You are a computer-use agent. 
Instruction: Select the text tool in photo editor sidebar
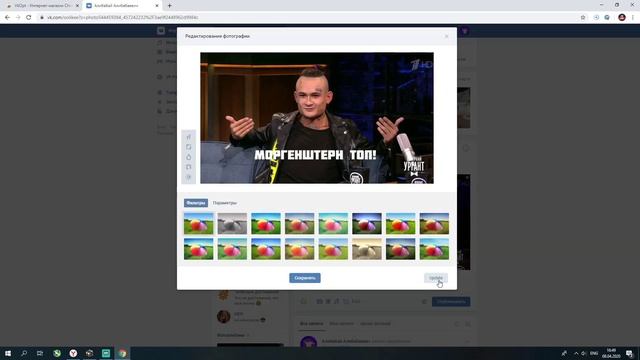tap(189, 137)
